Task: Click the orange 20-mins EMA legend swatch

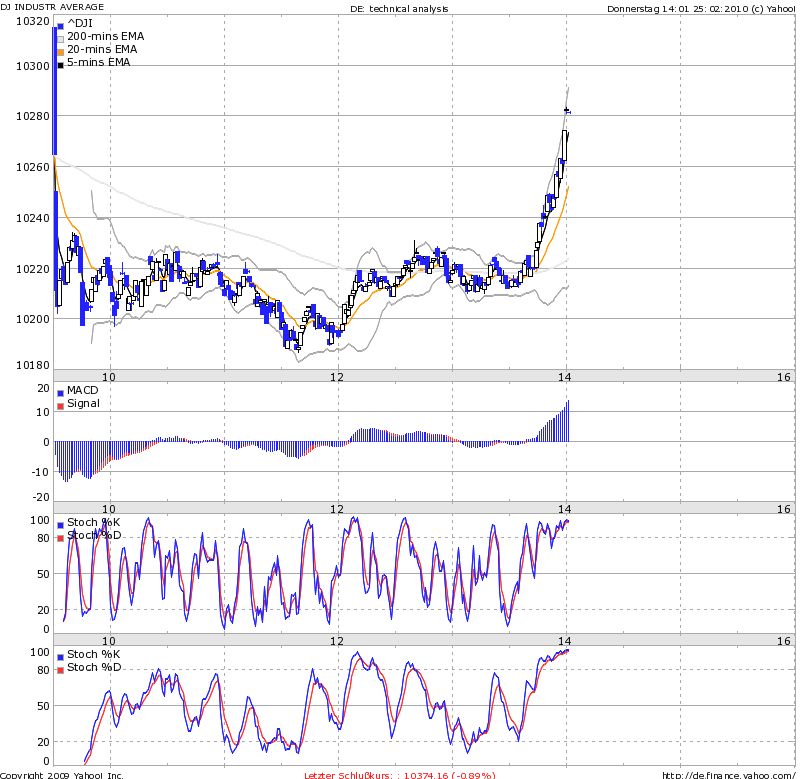Action: (x=60, y=52)
